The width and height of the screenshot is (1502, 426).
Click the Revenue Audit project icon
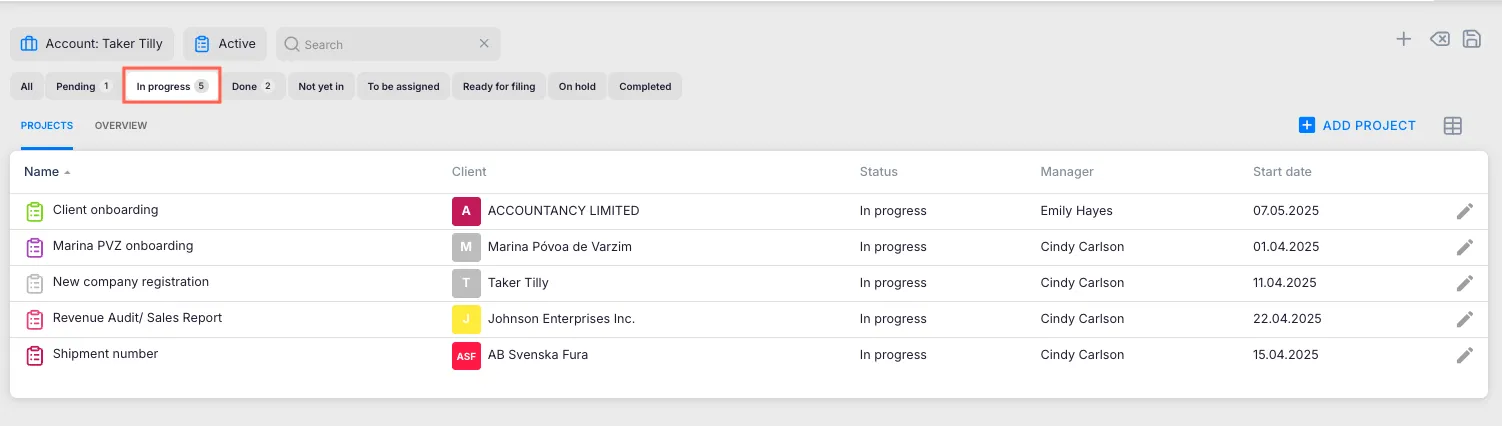pyautogui.click(x=35, y=319)
